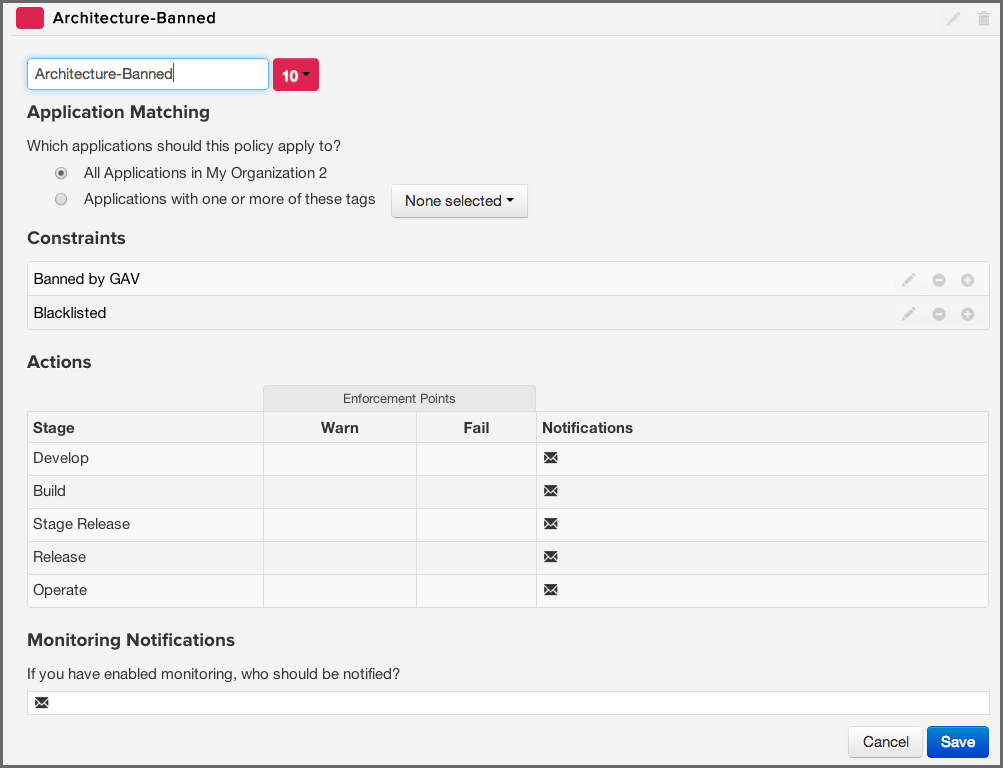
Task: Remove the Blacklisted constraint
Action: coord(939,314)
